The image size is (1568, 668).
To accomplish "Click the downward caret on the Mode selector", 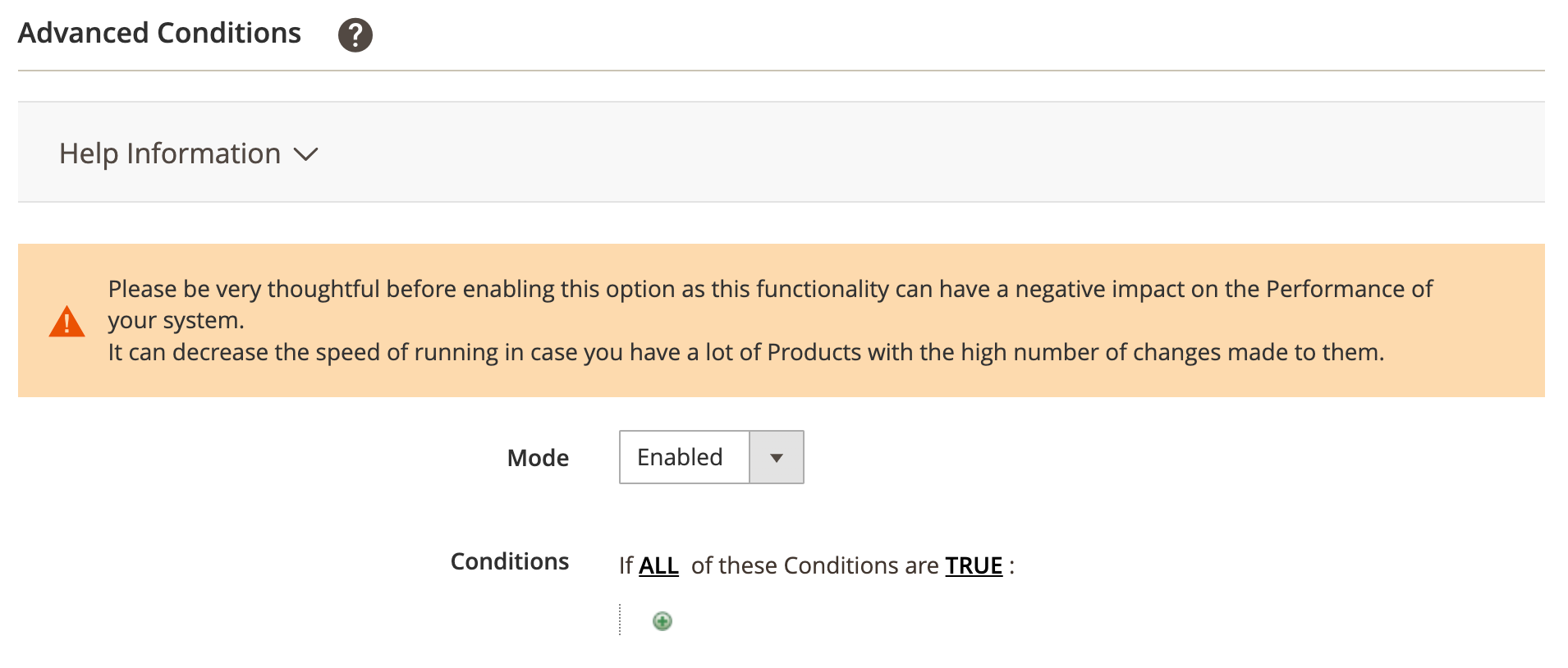I will coord(775,457).
